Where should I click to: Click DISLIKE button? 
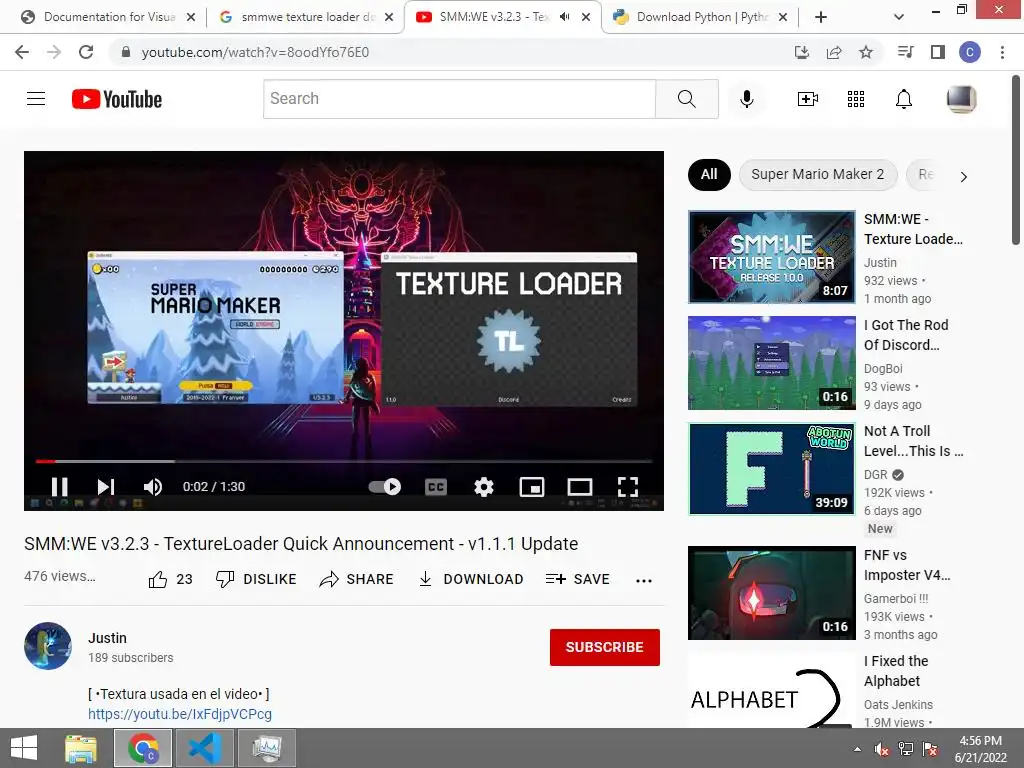tap(256, 579)
